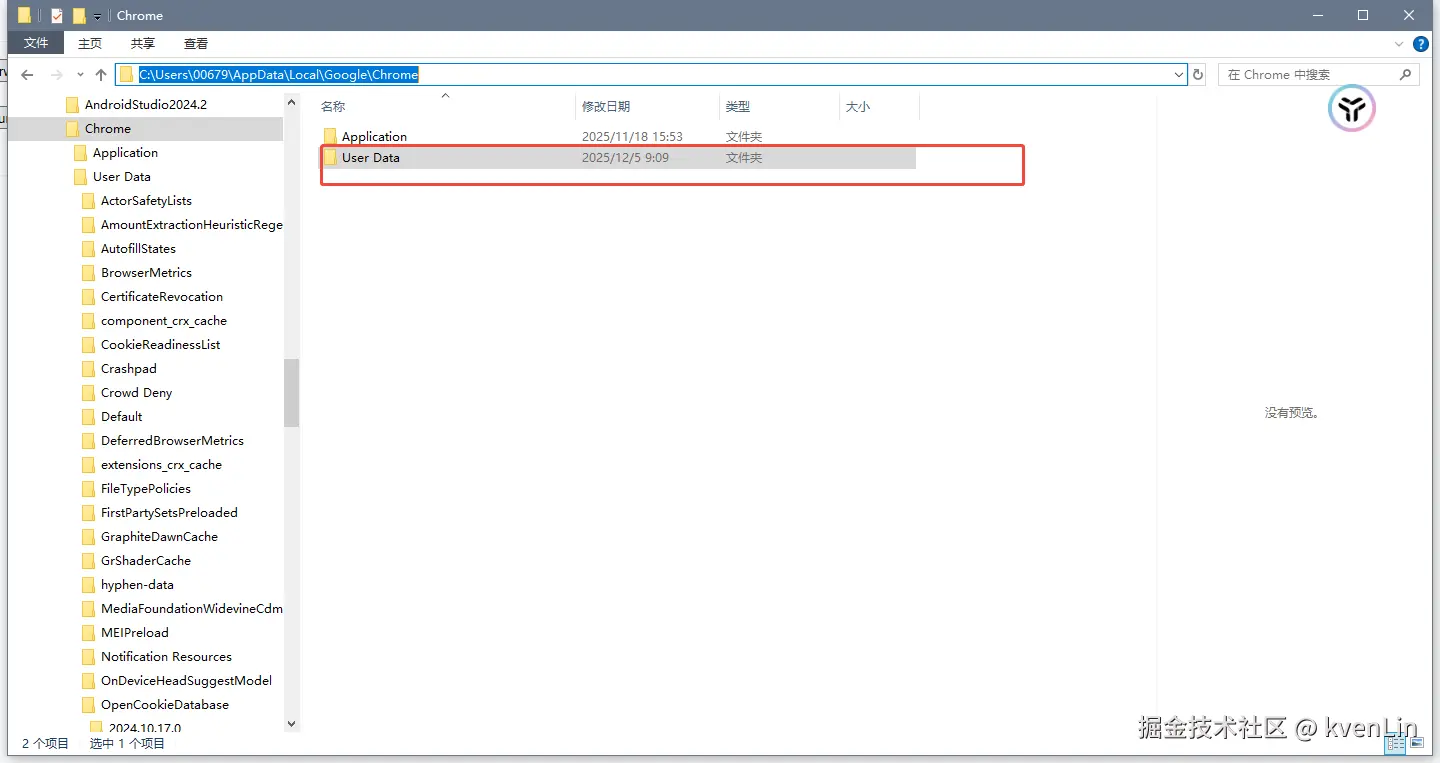Screen dimensions: 1440x763
Task: Open the 文件 menu
Action: 36,43
